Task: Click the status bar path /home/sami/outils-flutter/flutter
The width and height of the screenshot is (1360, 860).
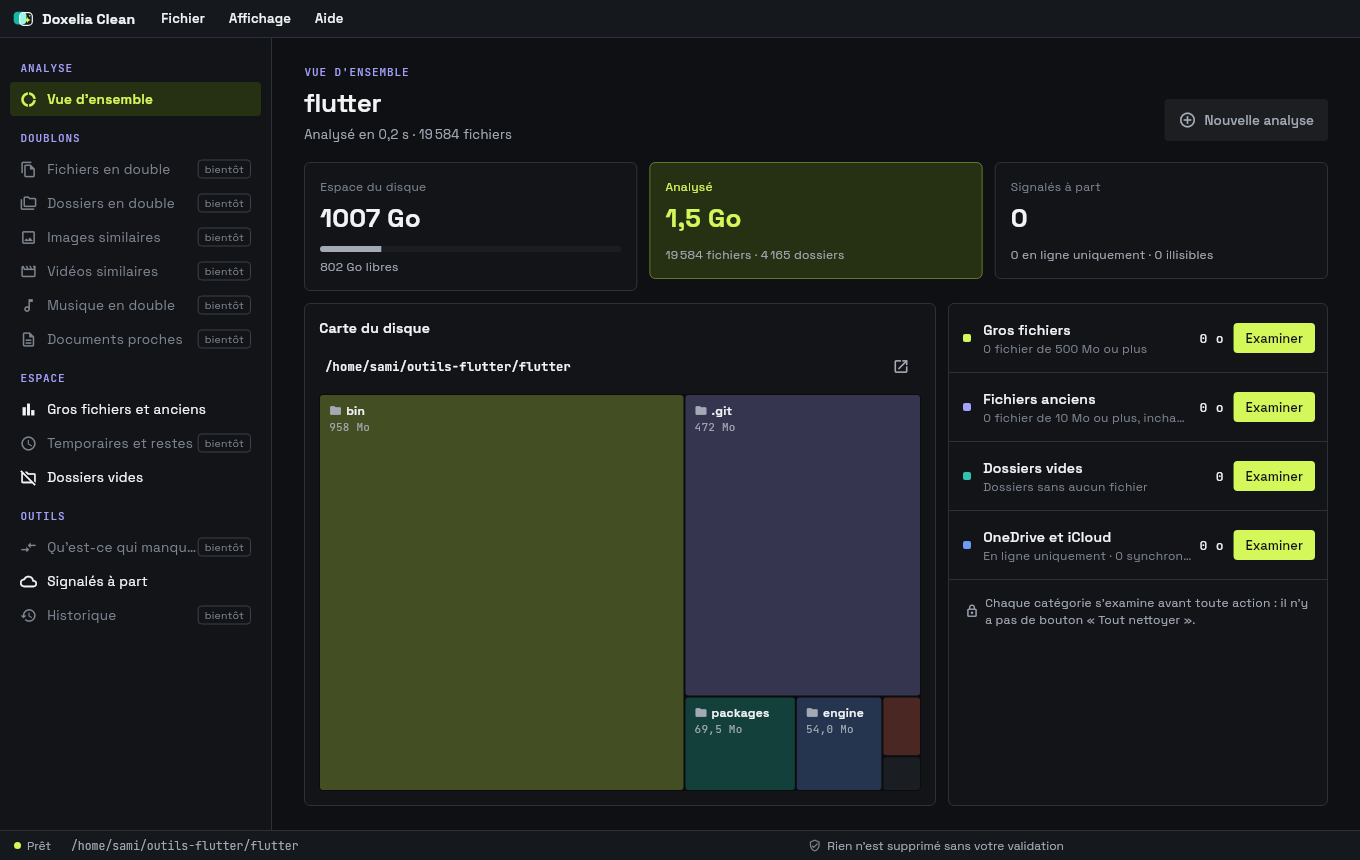Action: (185, 846)
